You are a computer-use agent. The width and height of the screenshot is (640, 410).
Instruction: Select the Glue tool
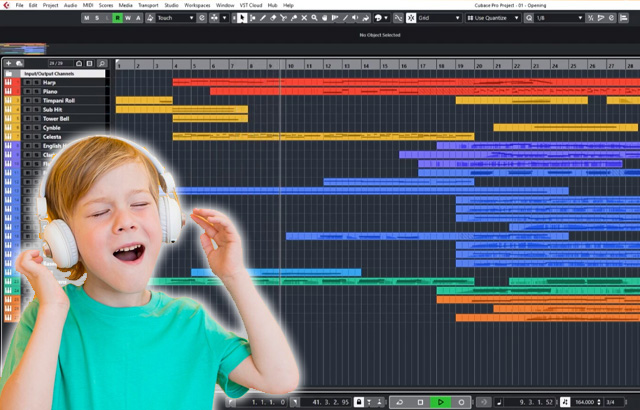[293, 18]
